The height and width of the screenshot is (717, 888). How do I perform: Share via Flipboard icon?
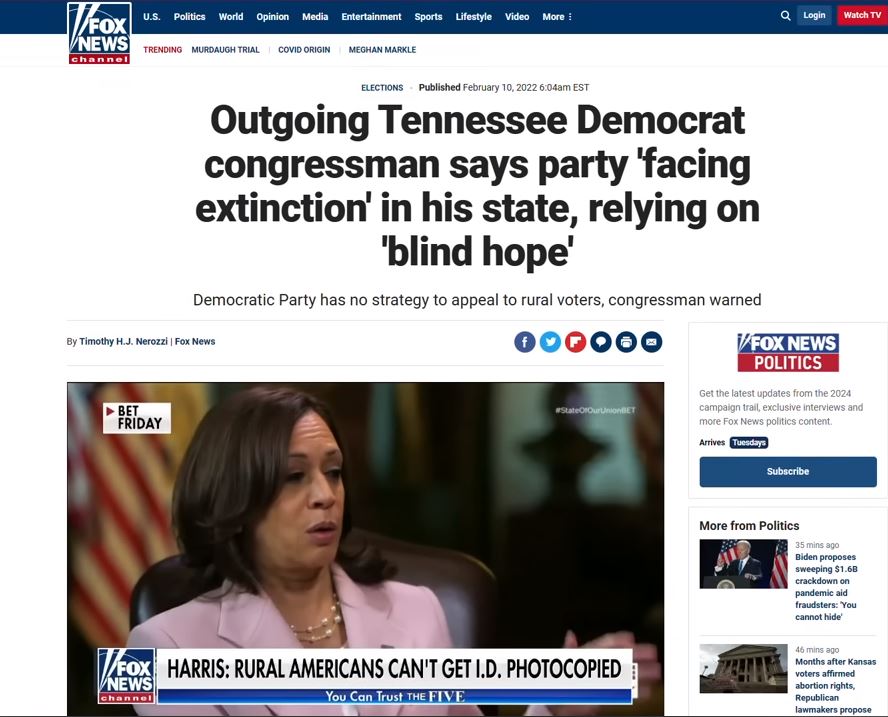[x=575, y=342]
